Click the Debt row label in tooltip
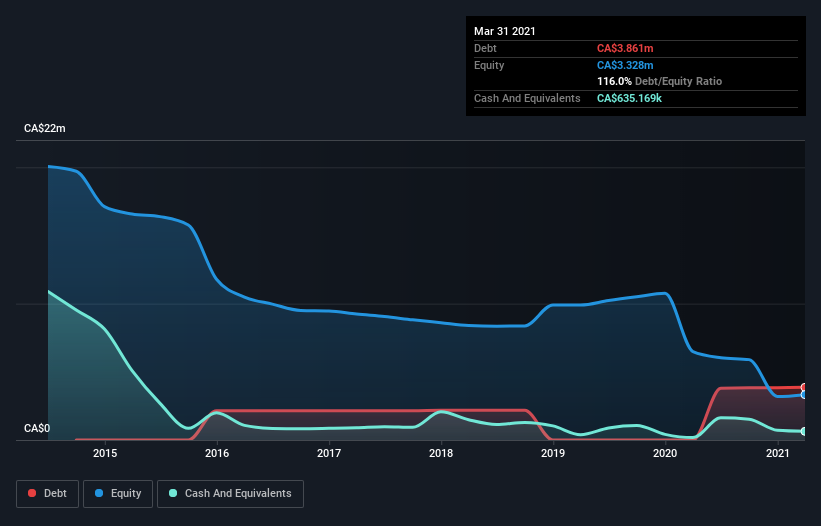This screenshot has width=821, height=526. click(x=485, y=48)
